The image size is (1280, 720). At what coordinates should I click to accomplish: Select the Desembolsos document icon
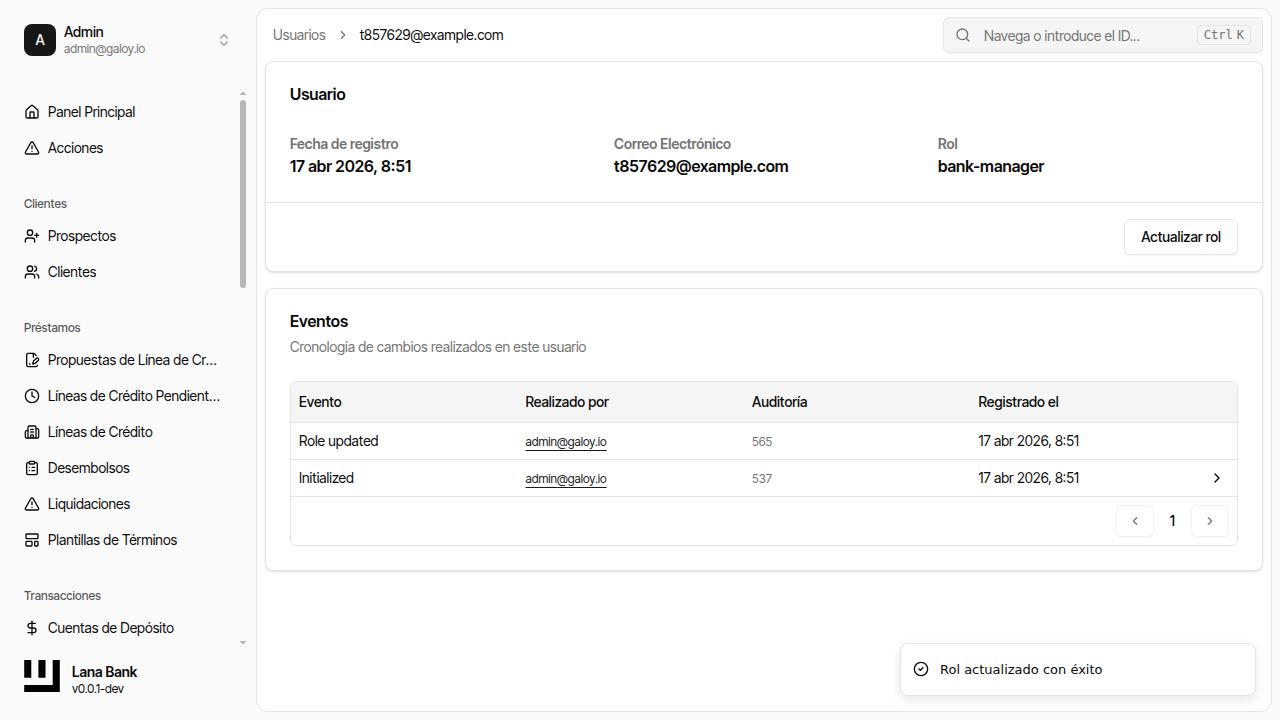point(31,468)
